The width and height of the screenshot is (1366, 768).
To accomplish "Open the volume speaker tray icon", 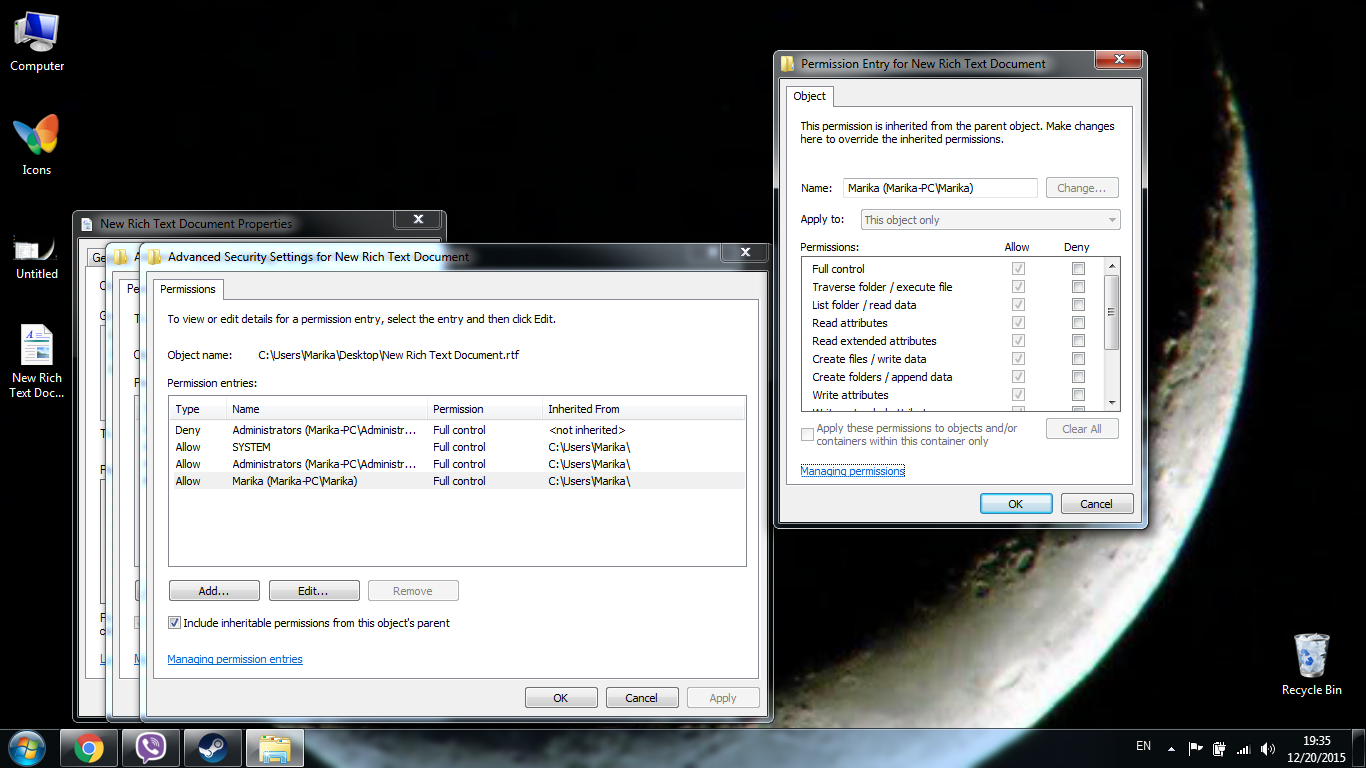I will point(1268,748).
